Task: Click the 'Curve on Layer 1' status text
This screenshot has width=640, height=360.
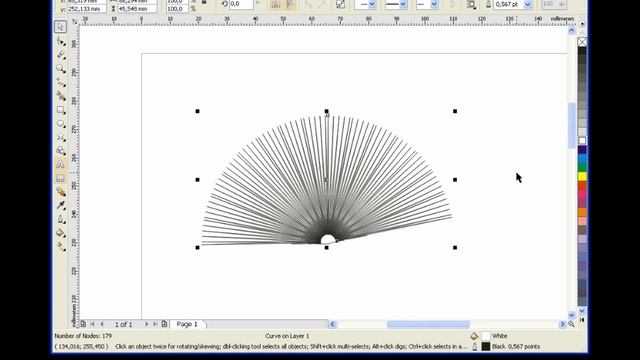Action: click(x=287, y=336)
